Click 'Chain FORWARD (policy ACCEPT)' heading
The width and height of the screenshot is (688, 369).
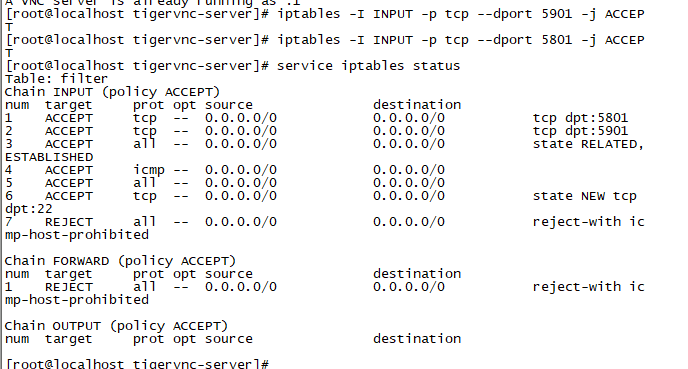[120, 261]
